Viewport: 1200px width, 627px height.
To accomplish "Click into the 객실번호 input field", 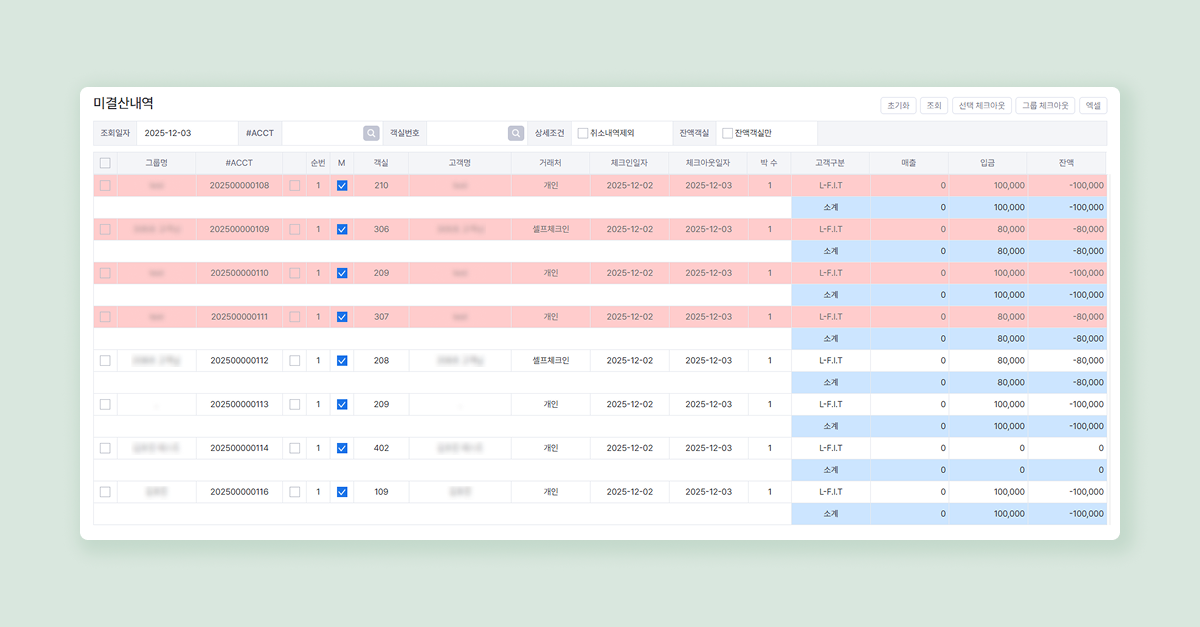I will point(466,133).
